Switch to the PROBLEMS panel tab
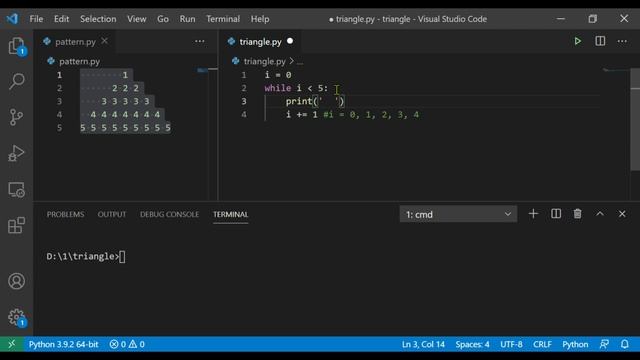Image resolution: width=640 pixels, height=360 pixels. click(65, 214)
